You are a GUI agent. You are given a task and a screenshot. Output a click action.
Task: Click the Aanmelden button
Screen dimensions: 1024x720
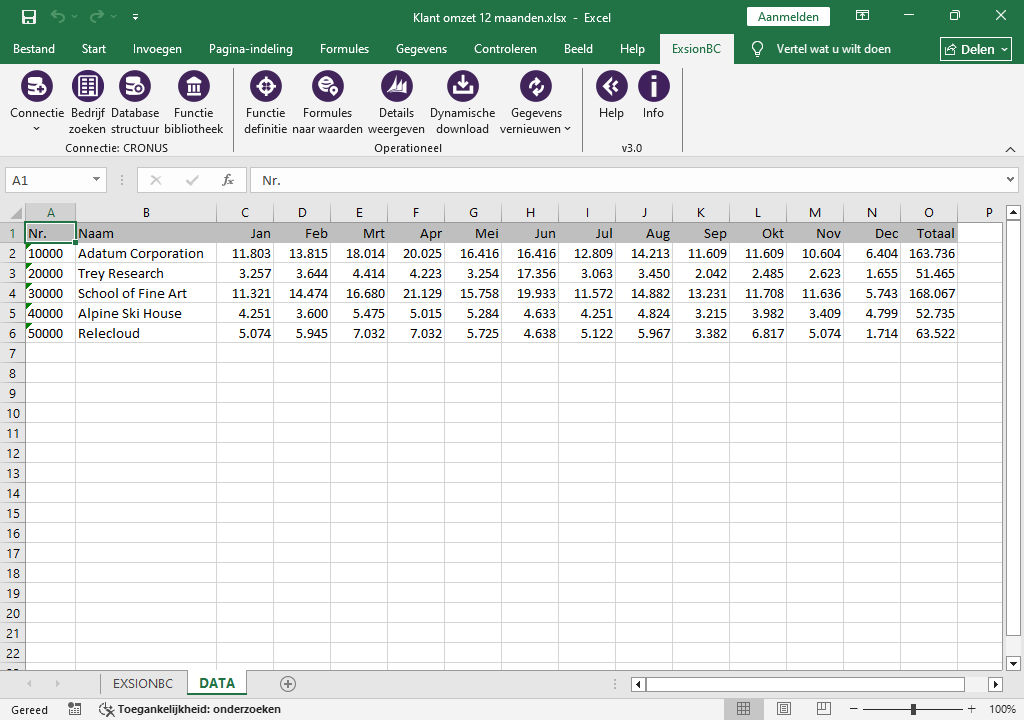[x=788, y=17]
